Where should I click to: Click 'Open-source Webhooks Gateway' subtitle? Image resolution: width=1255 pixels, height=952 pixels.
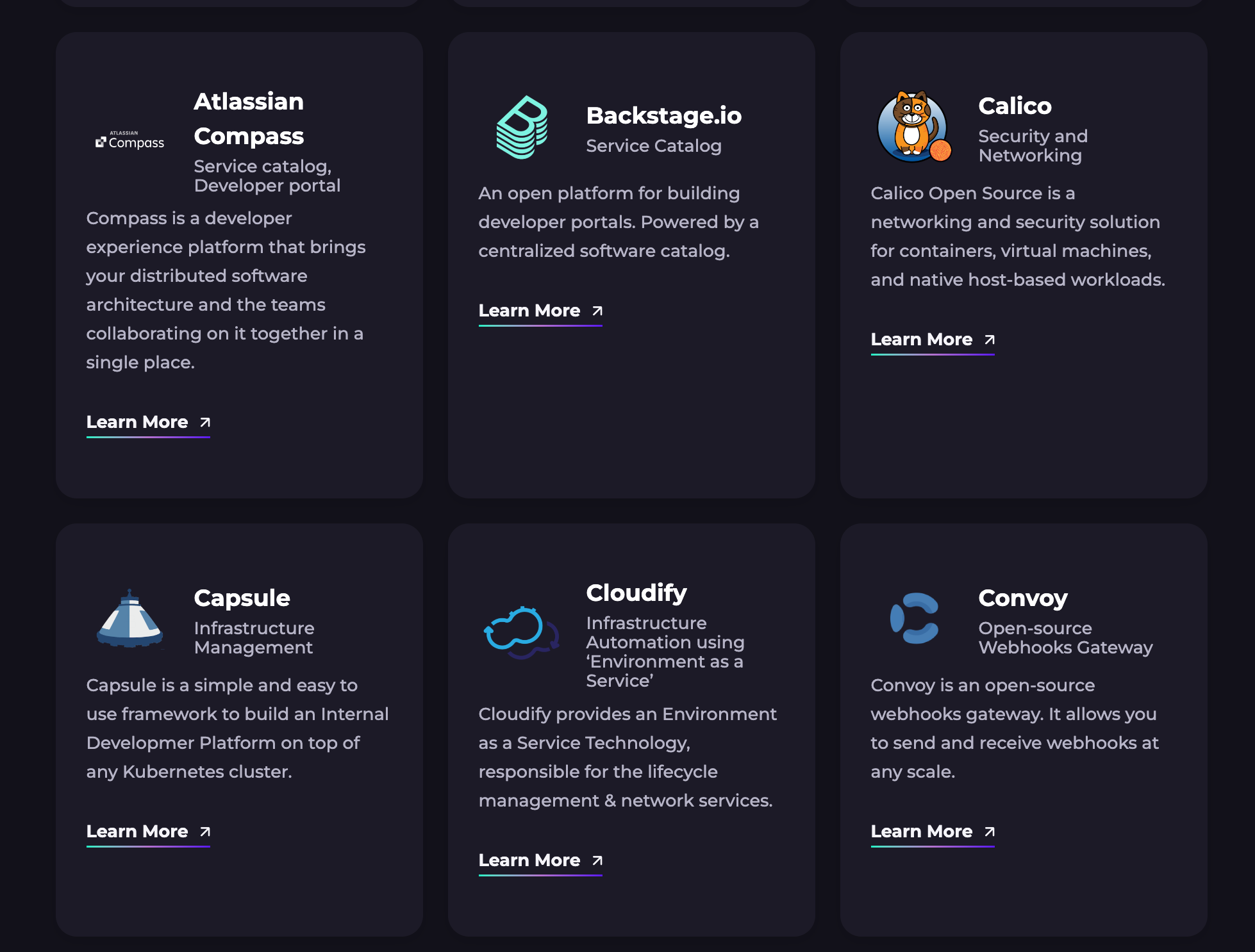tap(1066, 637)
